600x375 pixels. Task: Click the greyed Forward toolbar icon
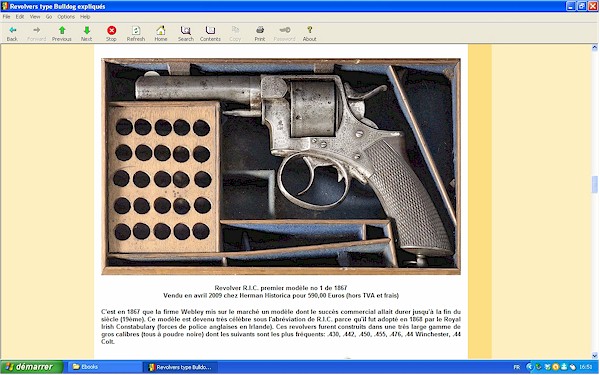coord(36,33)
